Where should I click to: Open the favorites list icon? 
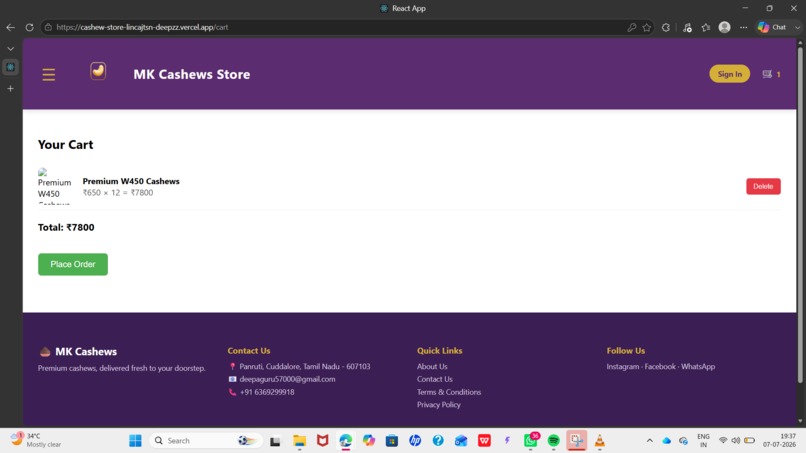706,27
